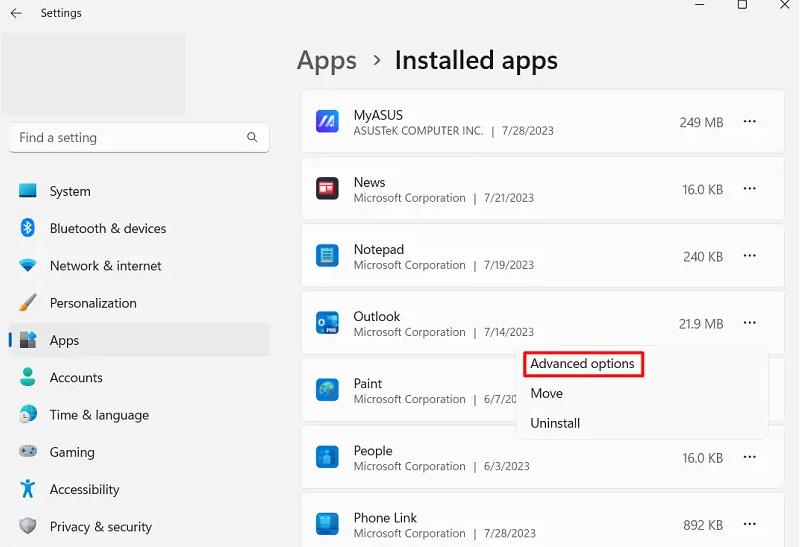
Task: Open the Personalization paintbrush icon
Action: [28, 302]
